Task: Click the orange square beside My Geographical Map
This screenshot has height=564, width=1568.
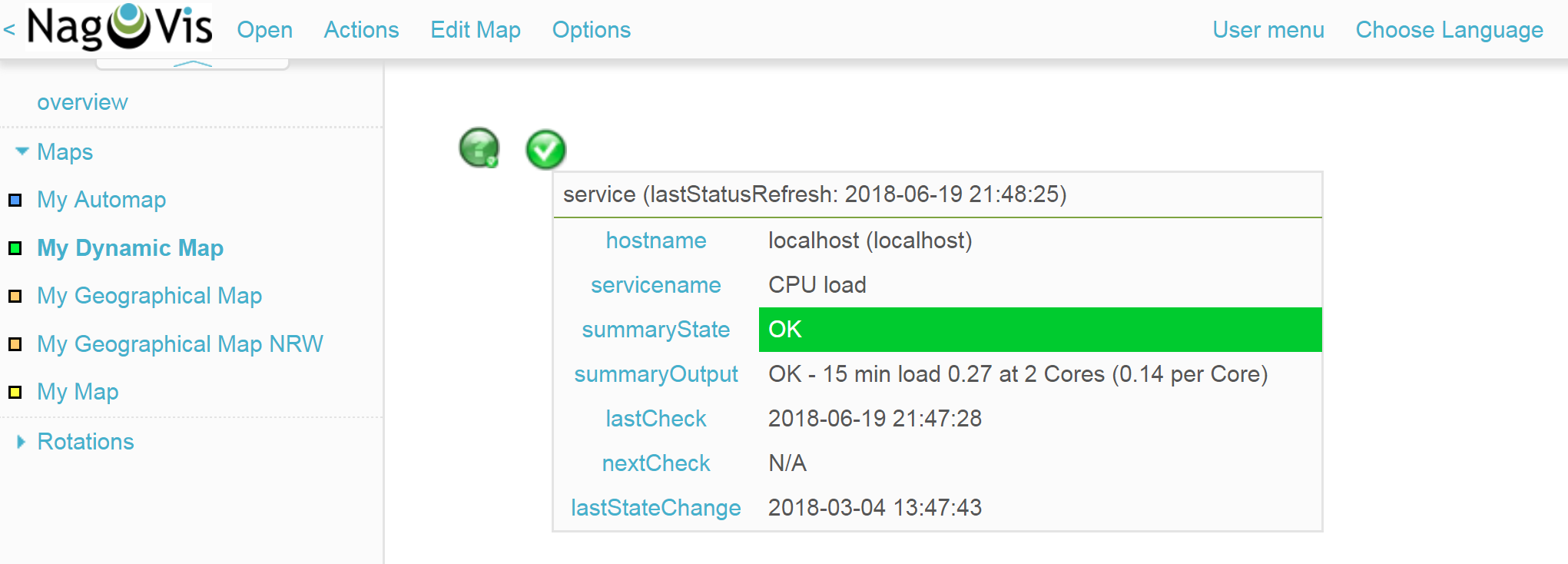Action: (x=15, y=297)
